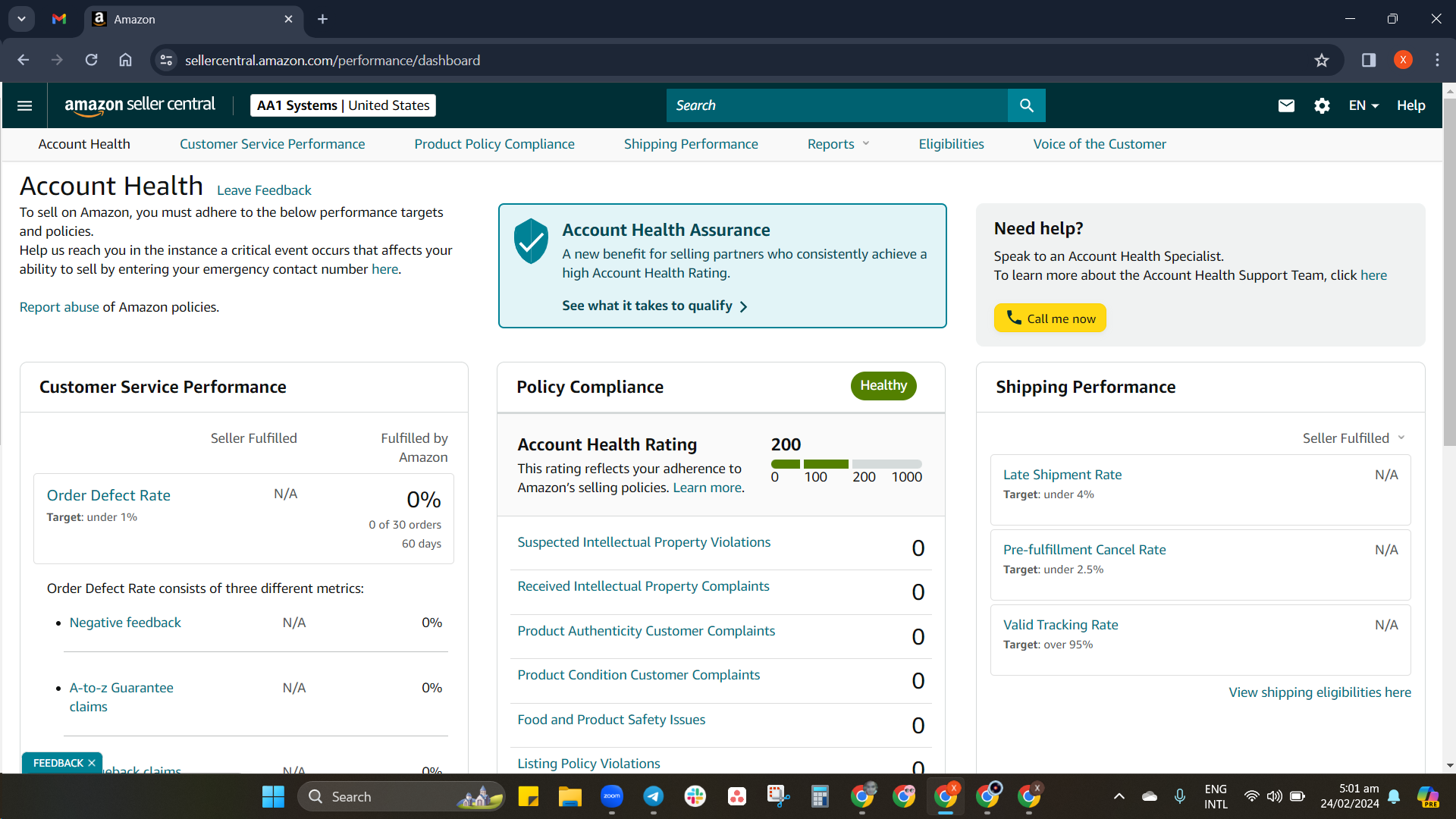Reload the page with refresh icon
Image resolution: width=1456 pixels, height=819 pixels.
point(91,60)
